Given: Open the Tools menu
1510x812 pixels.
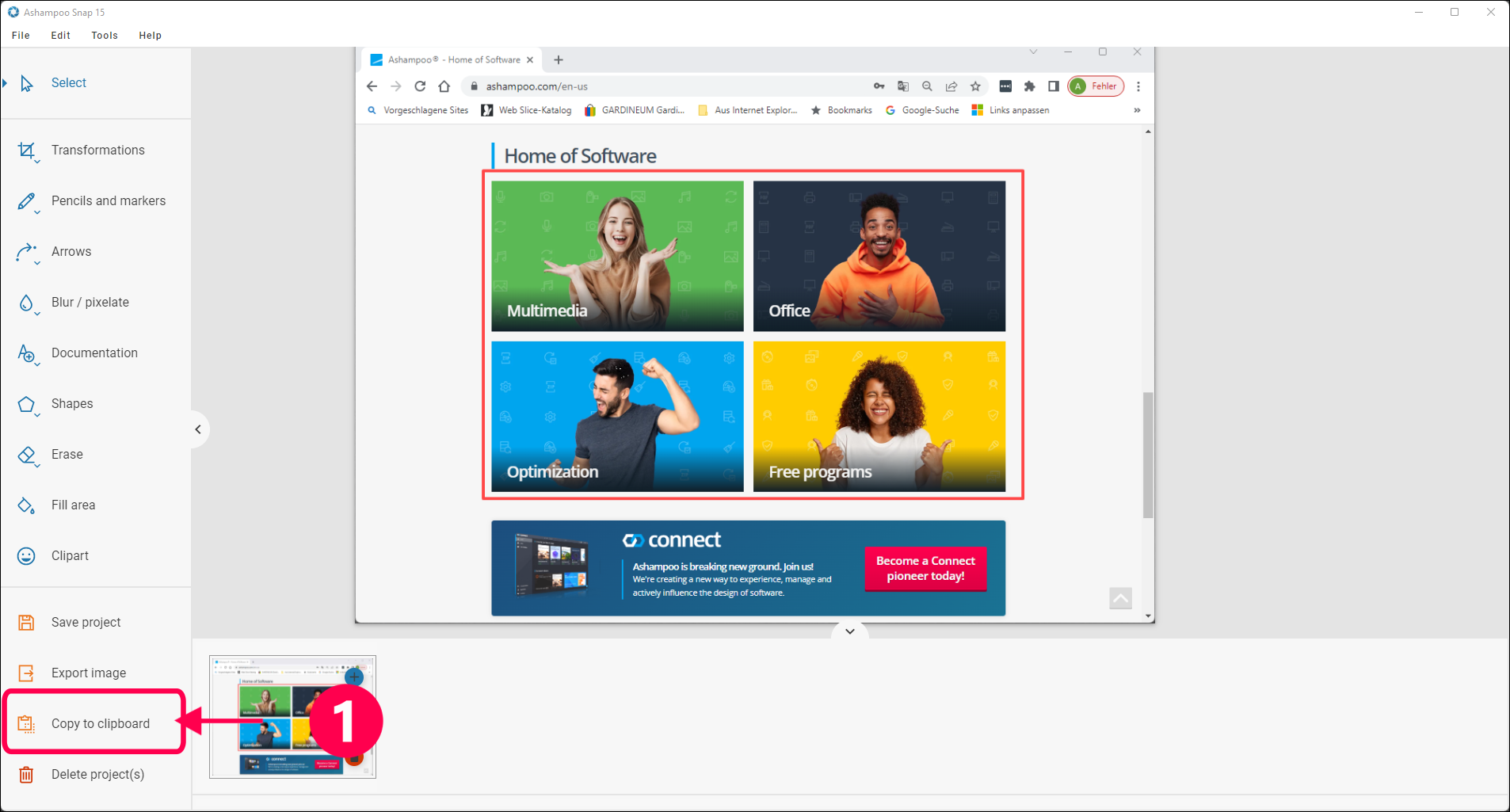Looking at the screenshot, I should click(105, 36).
